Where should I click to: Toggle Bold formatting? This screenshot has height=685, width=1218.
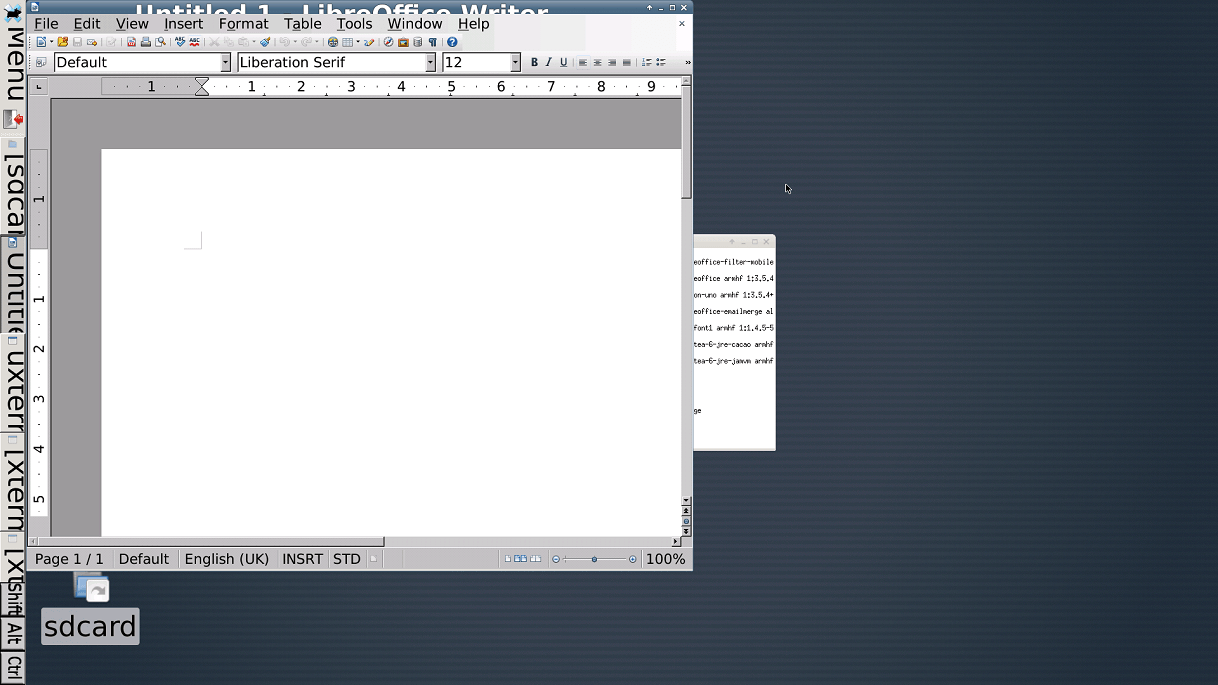pos(534,62)
